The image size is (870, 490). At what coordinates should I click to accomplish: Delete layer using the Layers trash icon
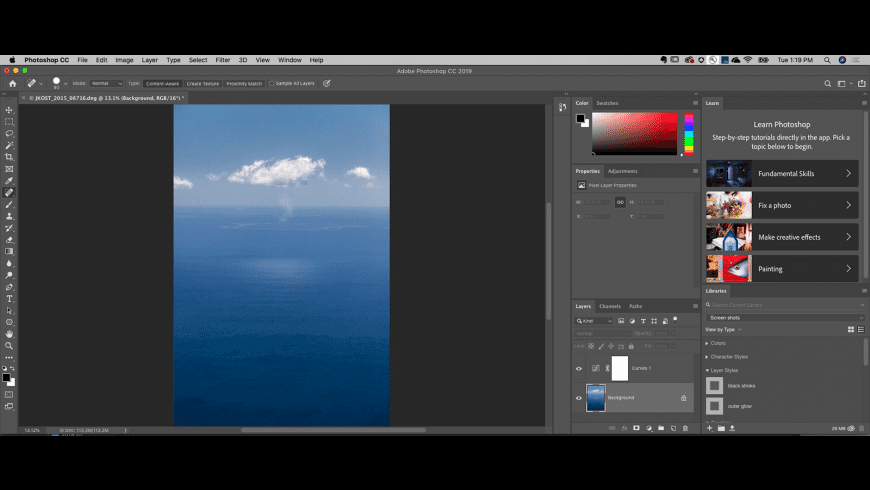coord(685,428)
